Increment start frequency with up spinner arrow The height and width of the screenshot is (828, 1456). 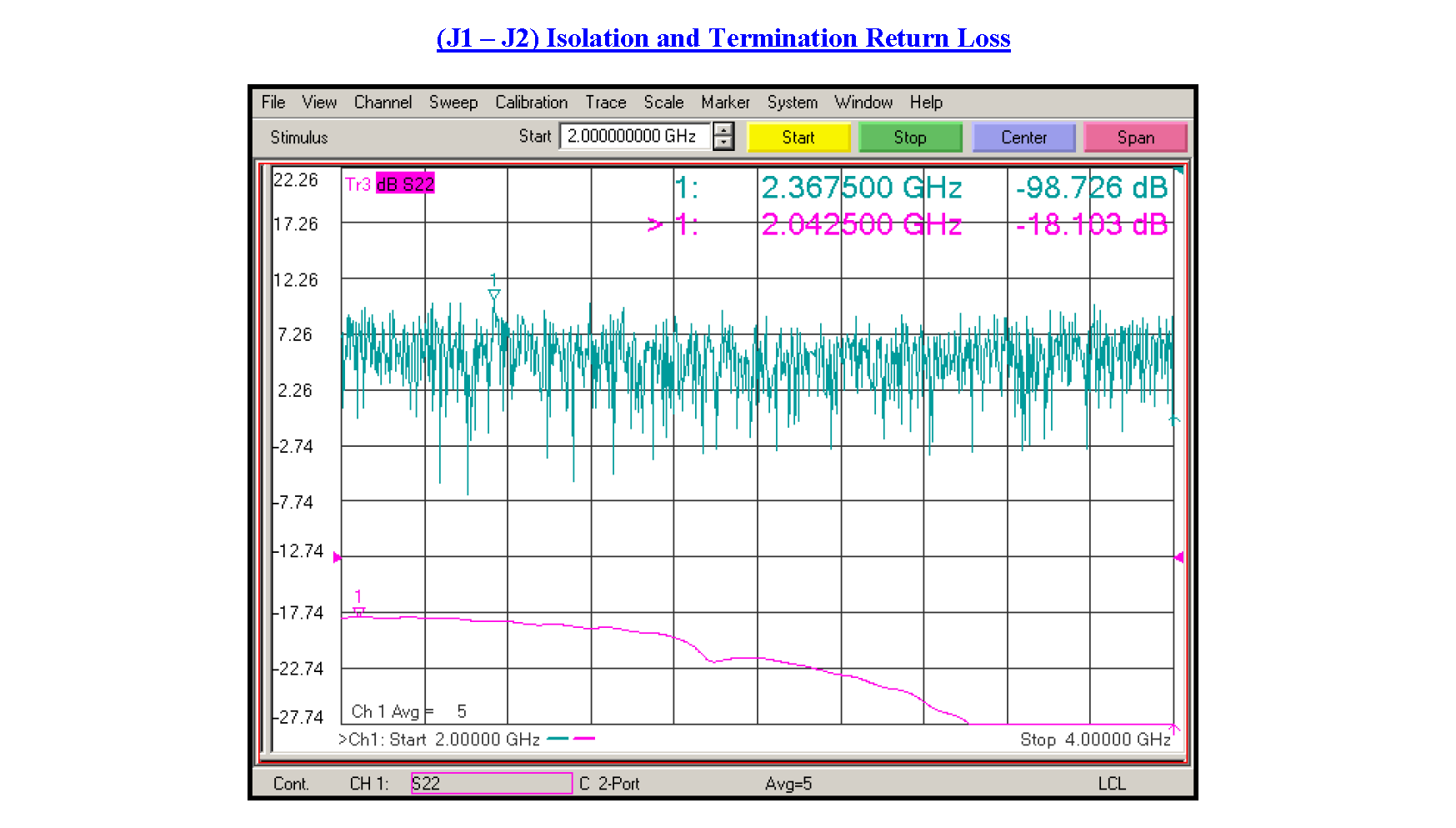pos(724,131)
